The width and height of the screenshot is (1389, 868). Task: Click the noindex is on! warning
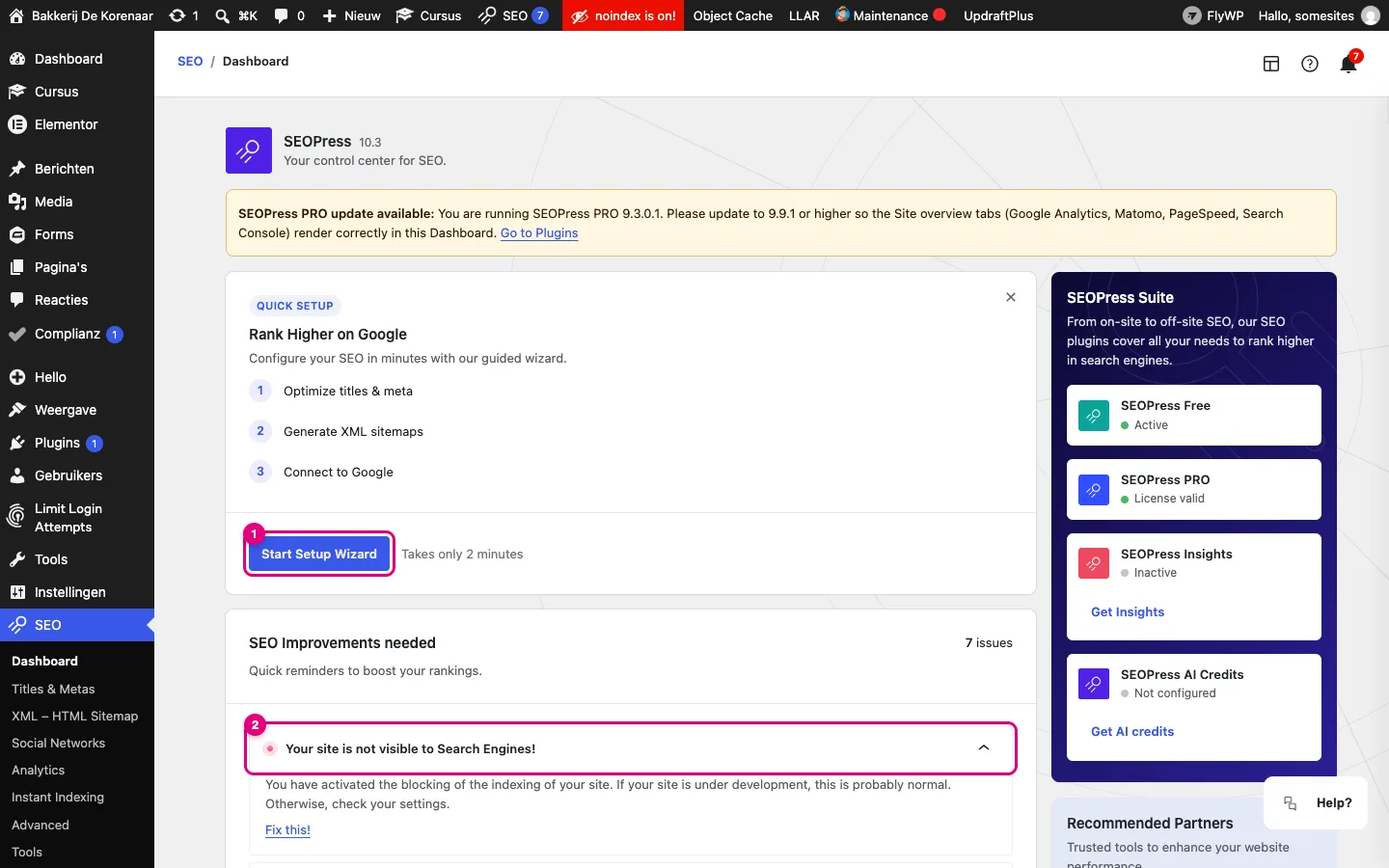(x=623, y=15)
